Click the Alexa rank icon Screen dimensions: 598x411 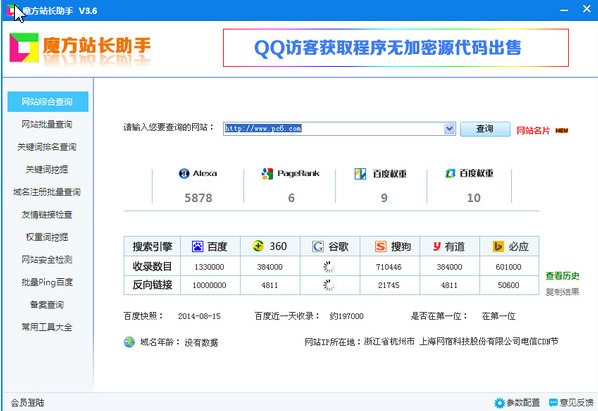184,173
